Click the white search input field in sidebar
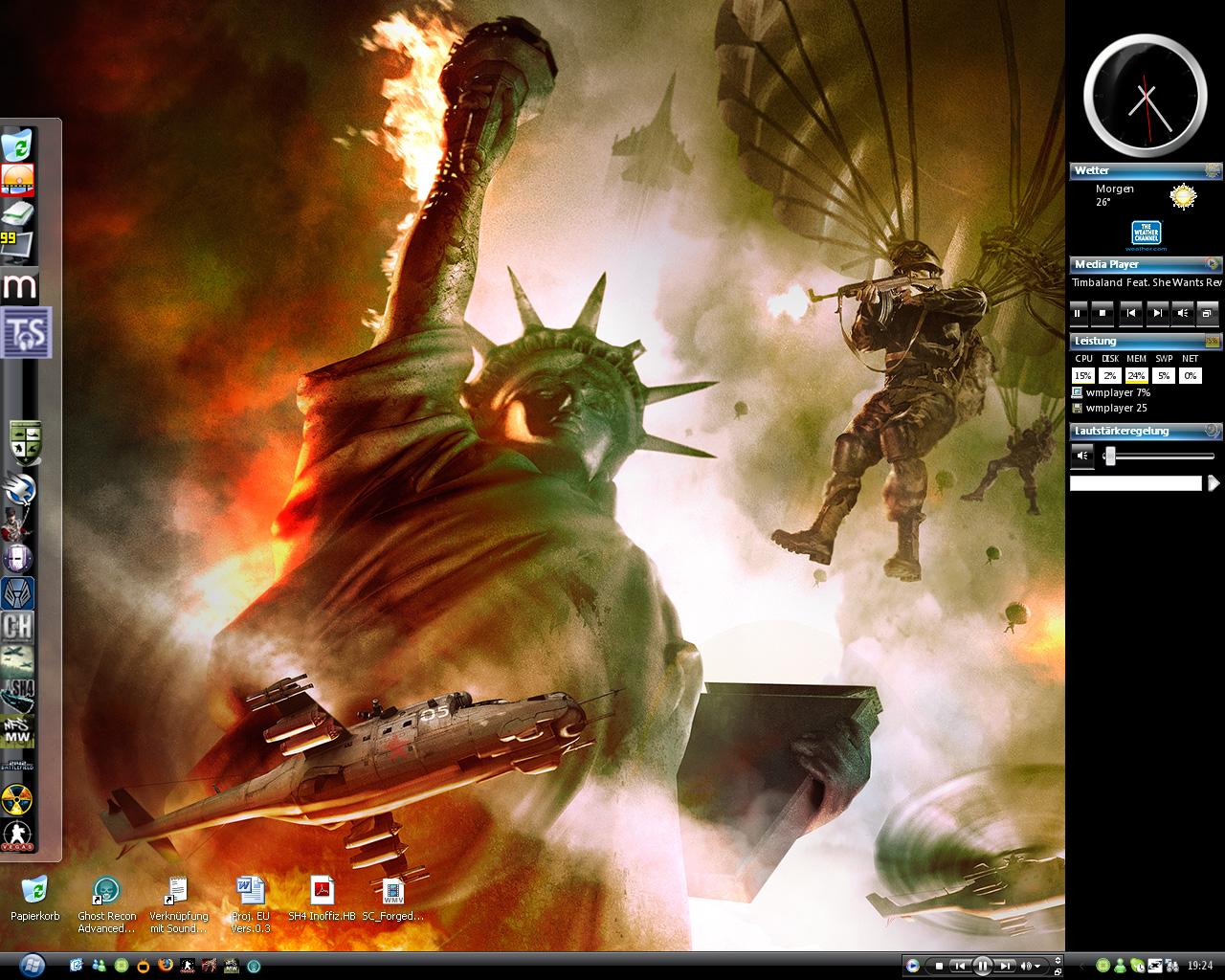This screenshot has width=1225, height=980. coord(1136,484)
